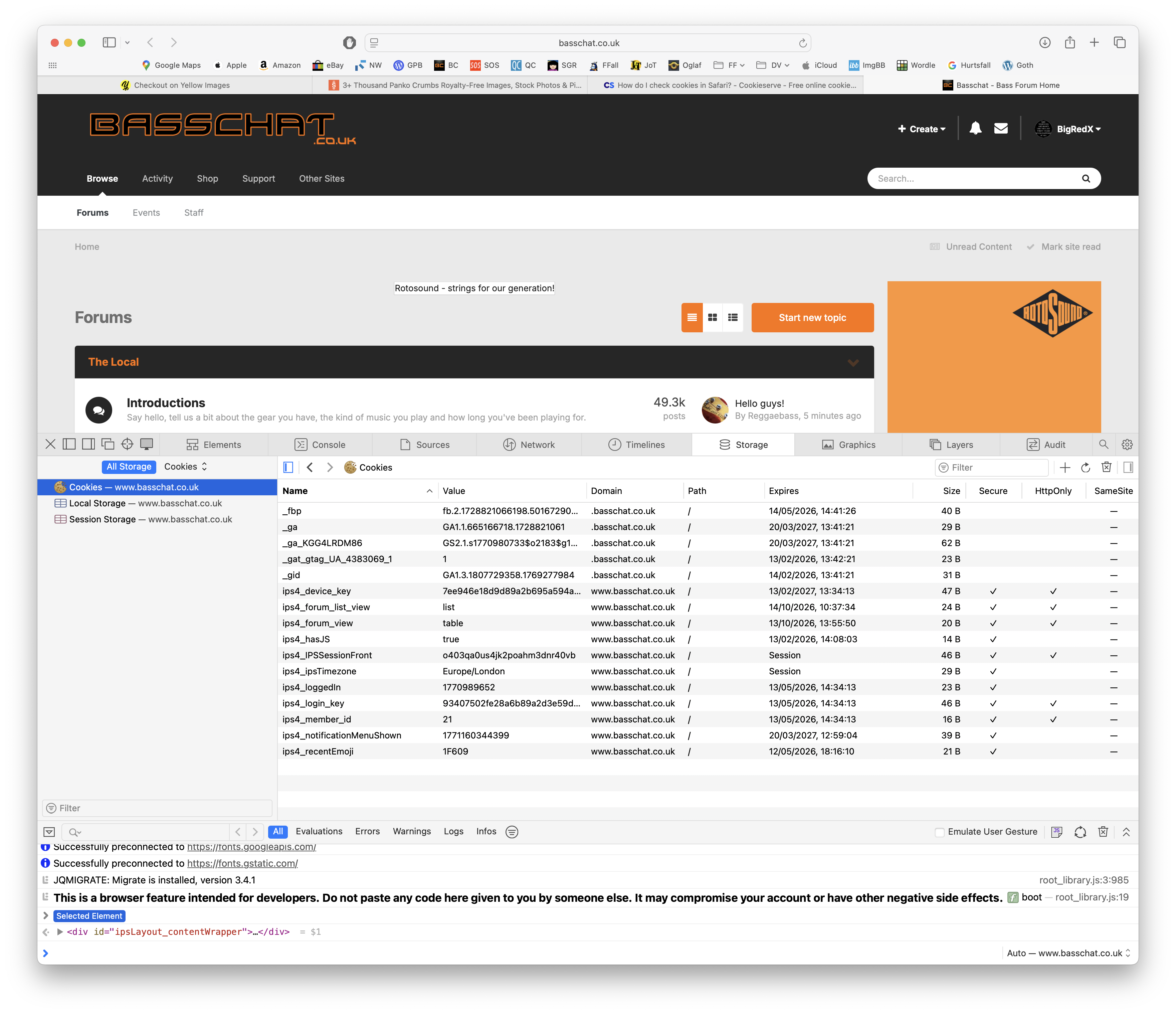Click the device settings monitor icon
Screen dimensions: 1176x1014
click(x=147, y=444)
